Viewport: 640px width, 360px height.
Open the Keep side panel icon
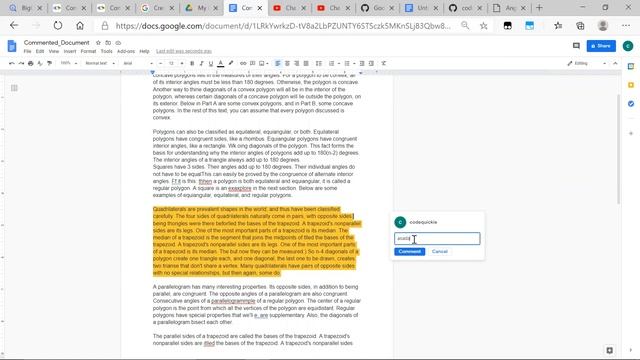[631, 85]
